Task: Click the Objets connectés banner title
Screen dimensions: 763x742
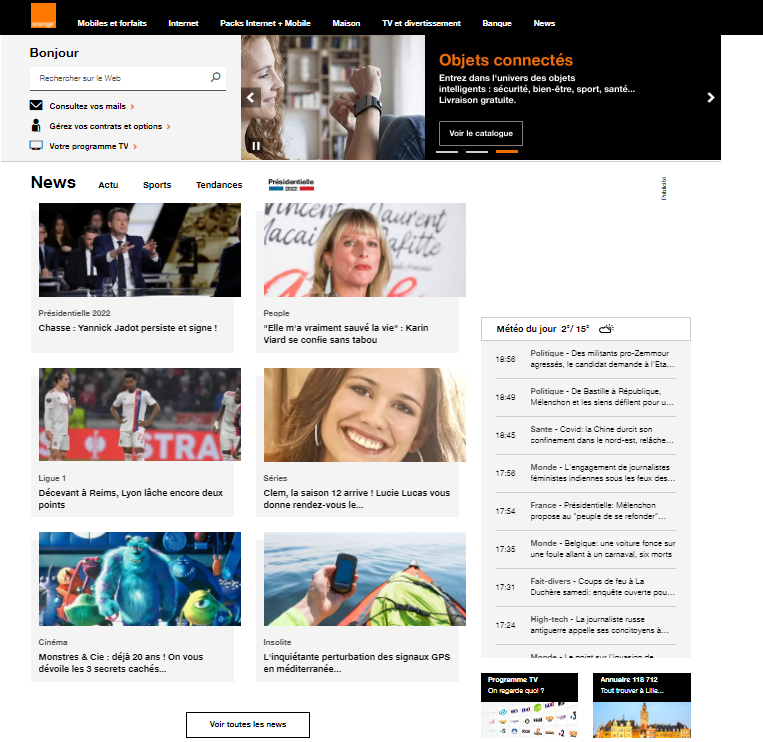Action: coord(506,60)
